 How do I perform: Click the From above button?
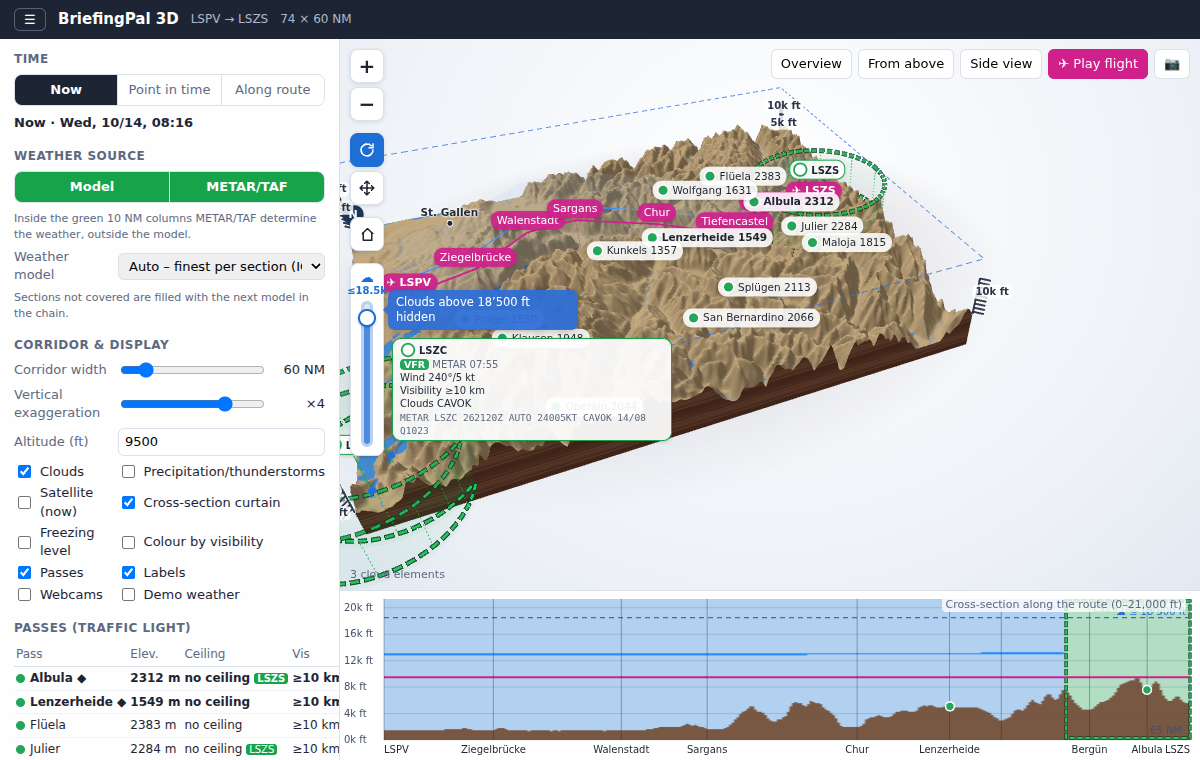(x=906, y=64)
